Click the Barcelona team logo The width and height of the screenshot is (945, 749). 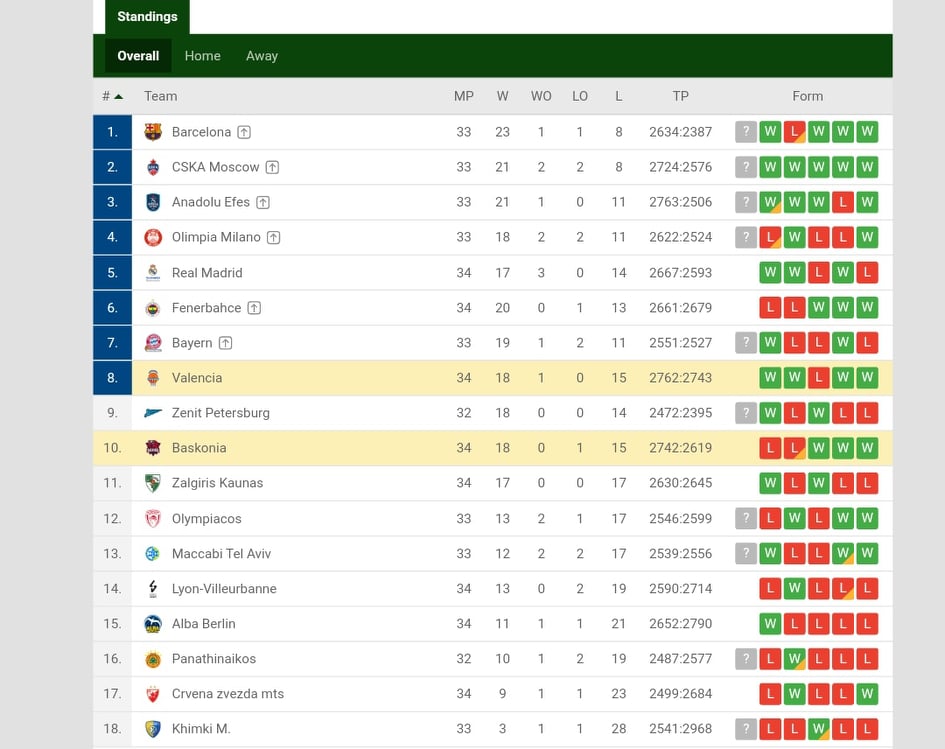(x=153, y=132)
